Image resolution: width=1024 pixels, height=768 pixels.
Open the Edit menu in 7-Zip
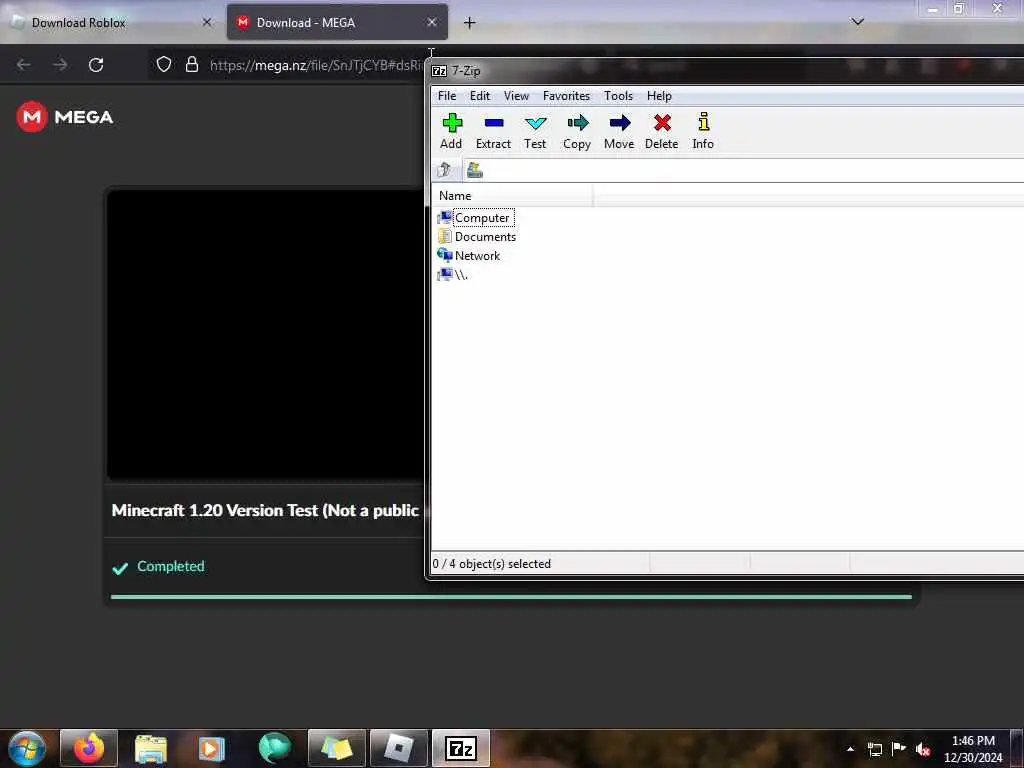(480, 96)
